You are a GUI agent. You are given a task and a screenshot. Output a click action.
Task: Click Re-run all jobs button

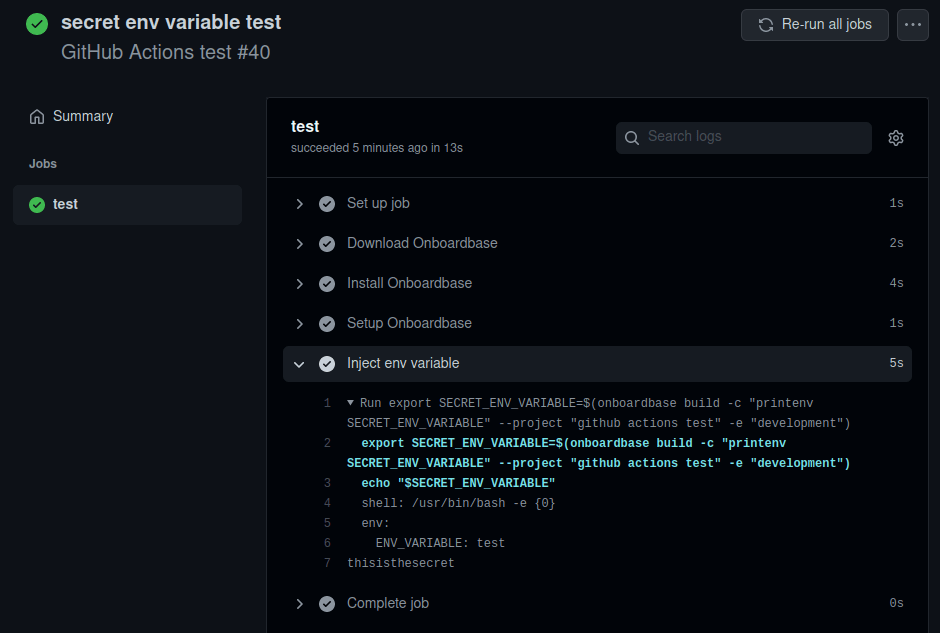pos(815,25)
